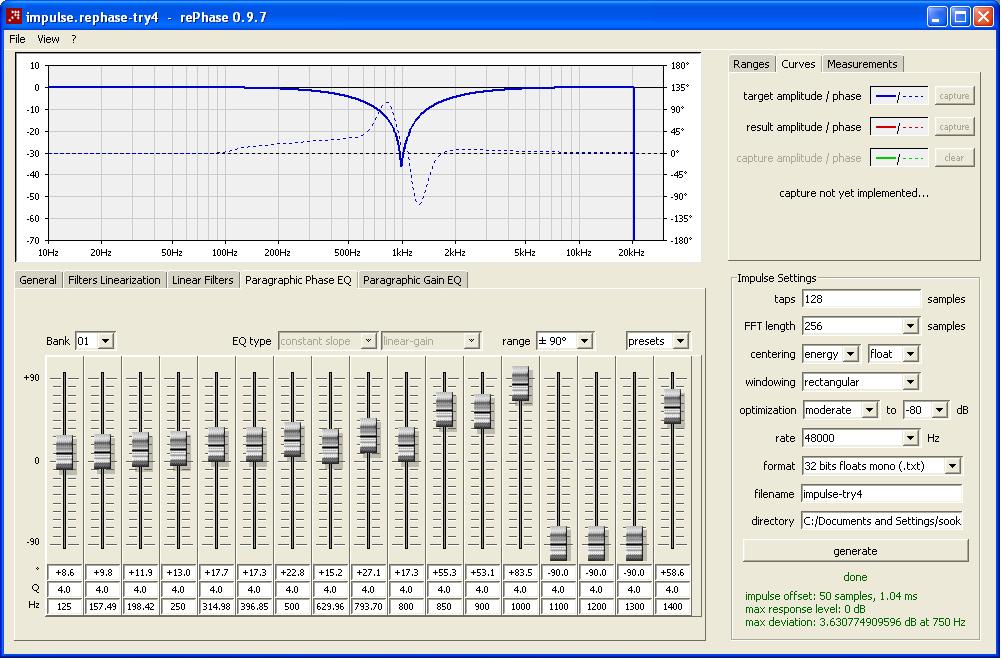
Task: Click the 1000 Hz phase slider handle
Action: tap(520, 384)
